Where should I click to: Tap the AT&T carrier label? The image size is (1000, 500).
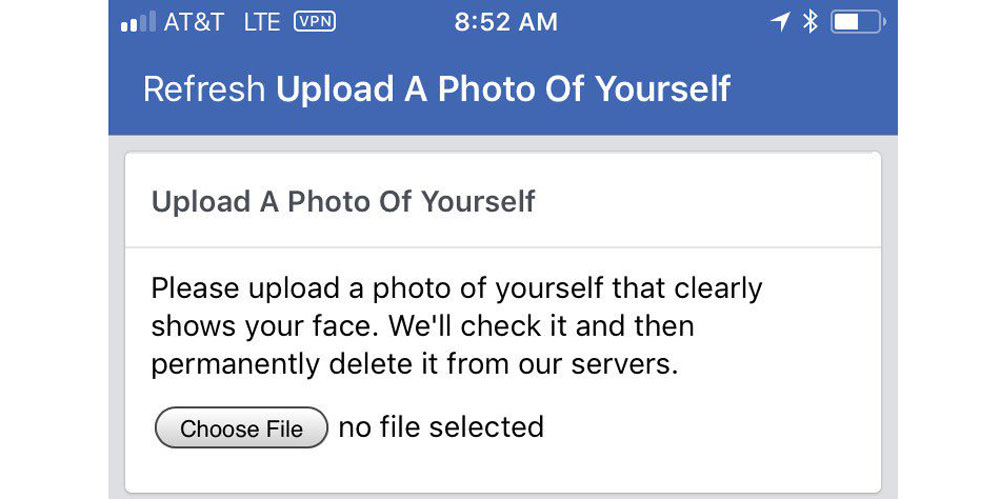[194, 22]
